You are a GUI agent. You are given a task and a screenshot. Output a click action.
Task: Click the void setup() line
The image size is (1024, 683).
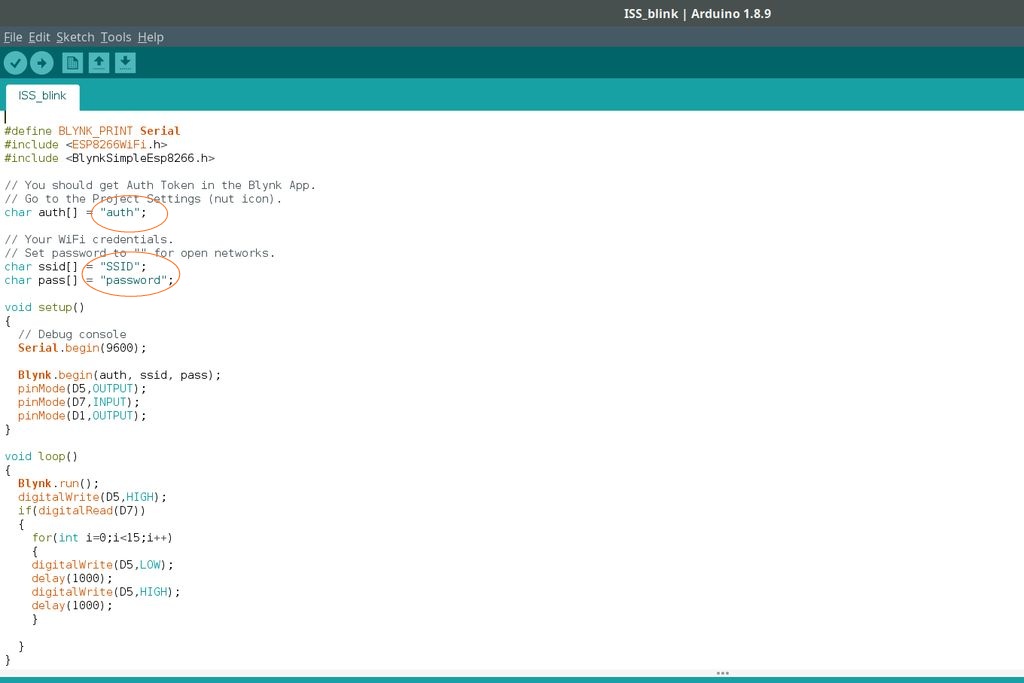pos(44,307)
